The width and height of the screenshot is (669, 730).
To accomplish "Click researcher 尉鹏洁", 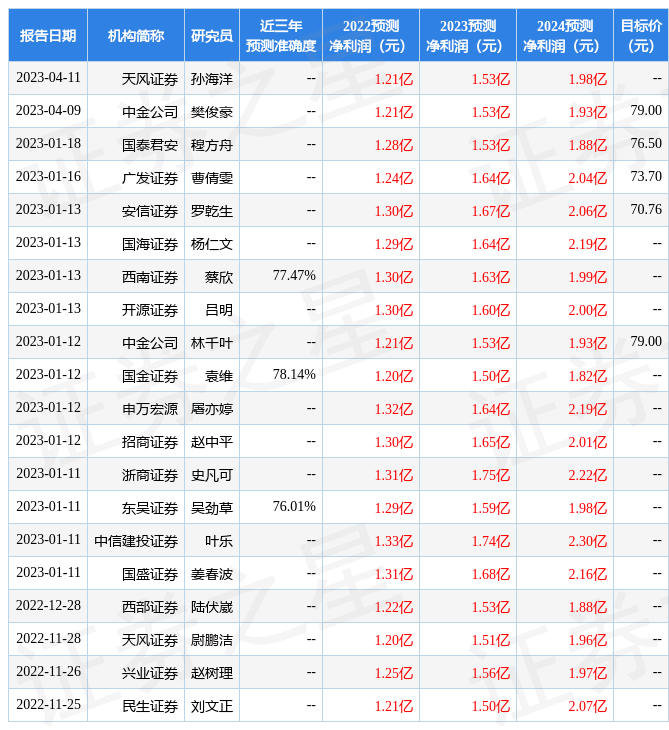I will point(212,641).
